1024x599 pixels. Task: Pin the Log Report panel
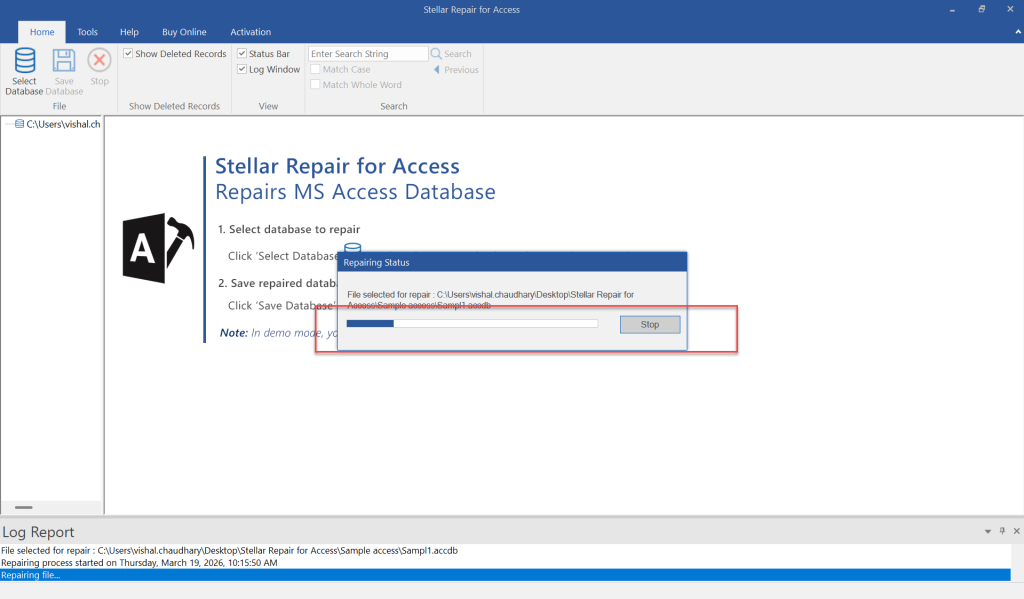[x=1003, y=531]
